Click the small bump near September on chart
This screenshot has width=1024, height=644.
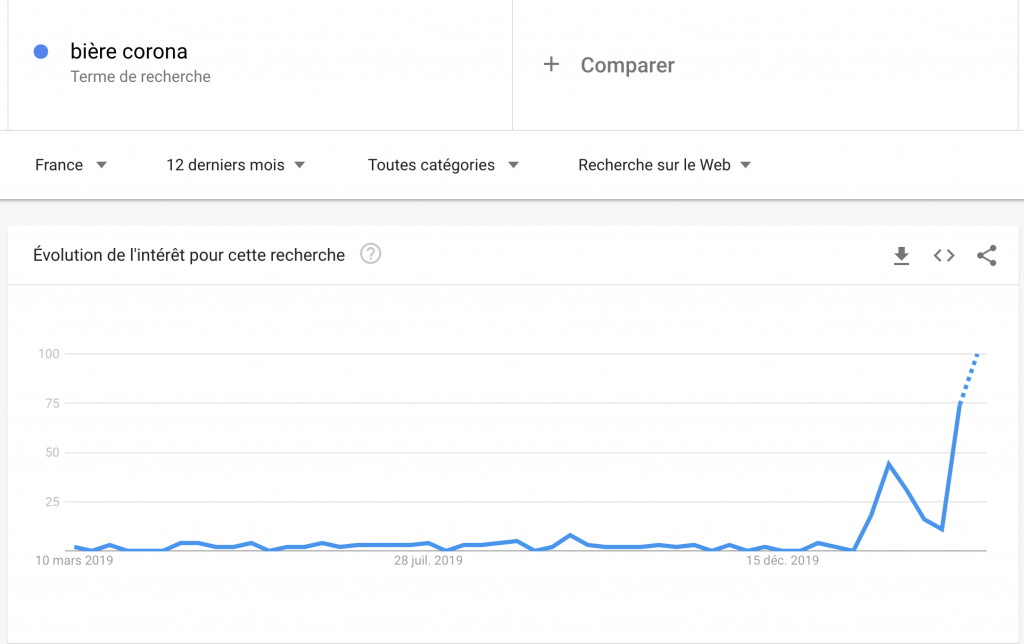point(570,536)
